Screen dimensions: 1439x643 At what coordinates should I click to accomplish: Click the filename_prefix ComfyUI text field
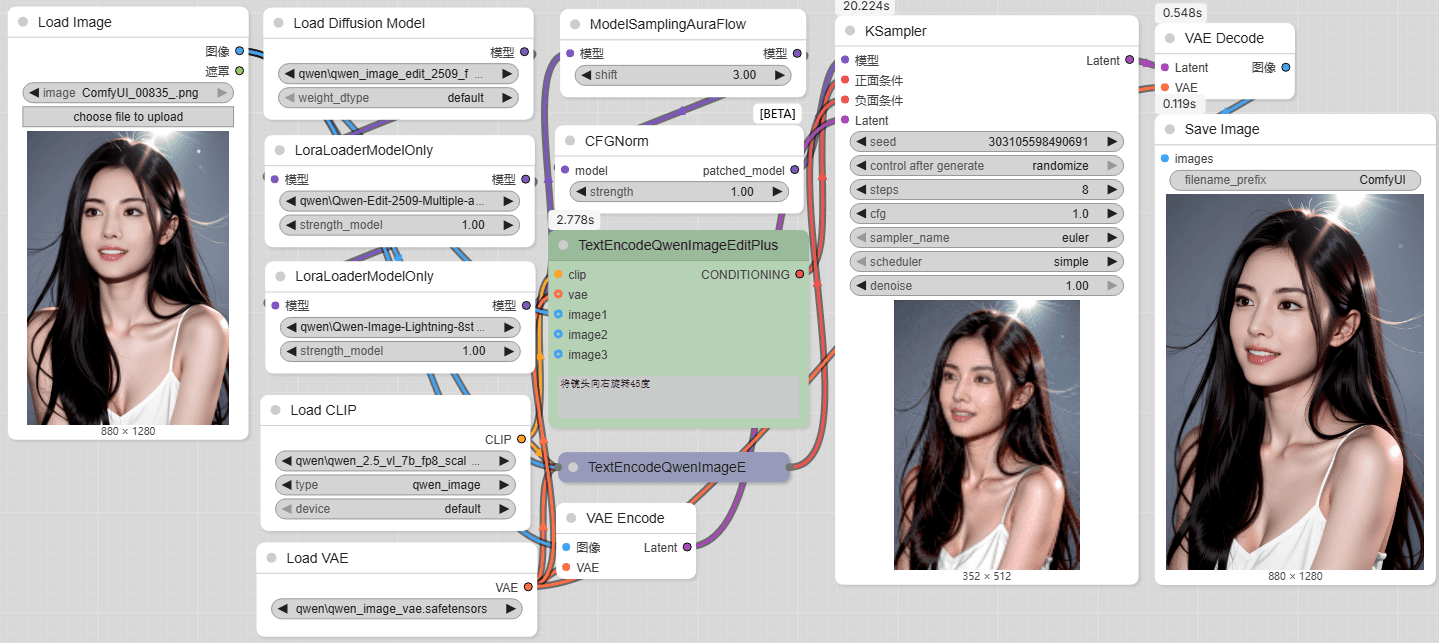tap(1294, 180)
